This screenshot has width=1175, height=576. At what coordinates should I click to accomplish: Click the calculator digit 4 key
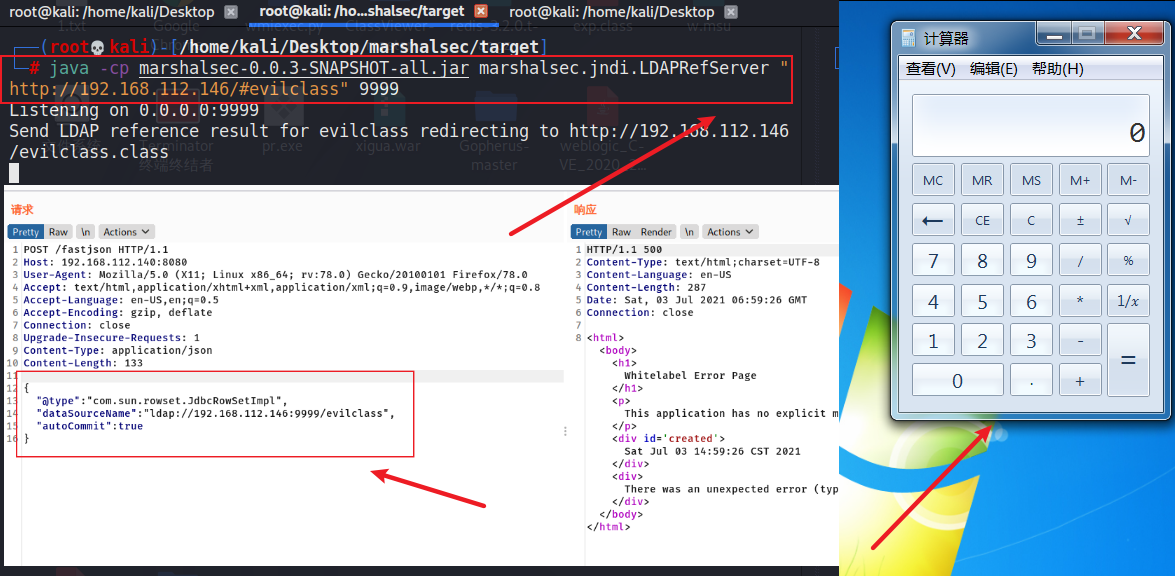[x=933, y=301]
